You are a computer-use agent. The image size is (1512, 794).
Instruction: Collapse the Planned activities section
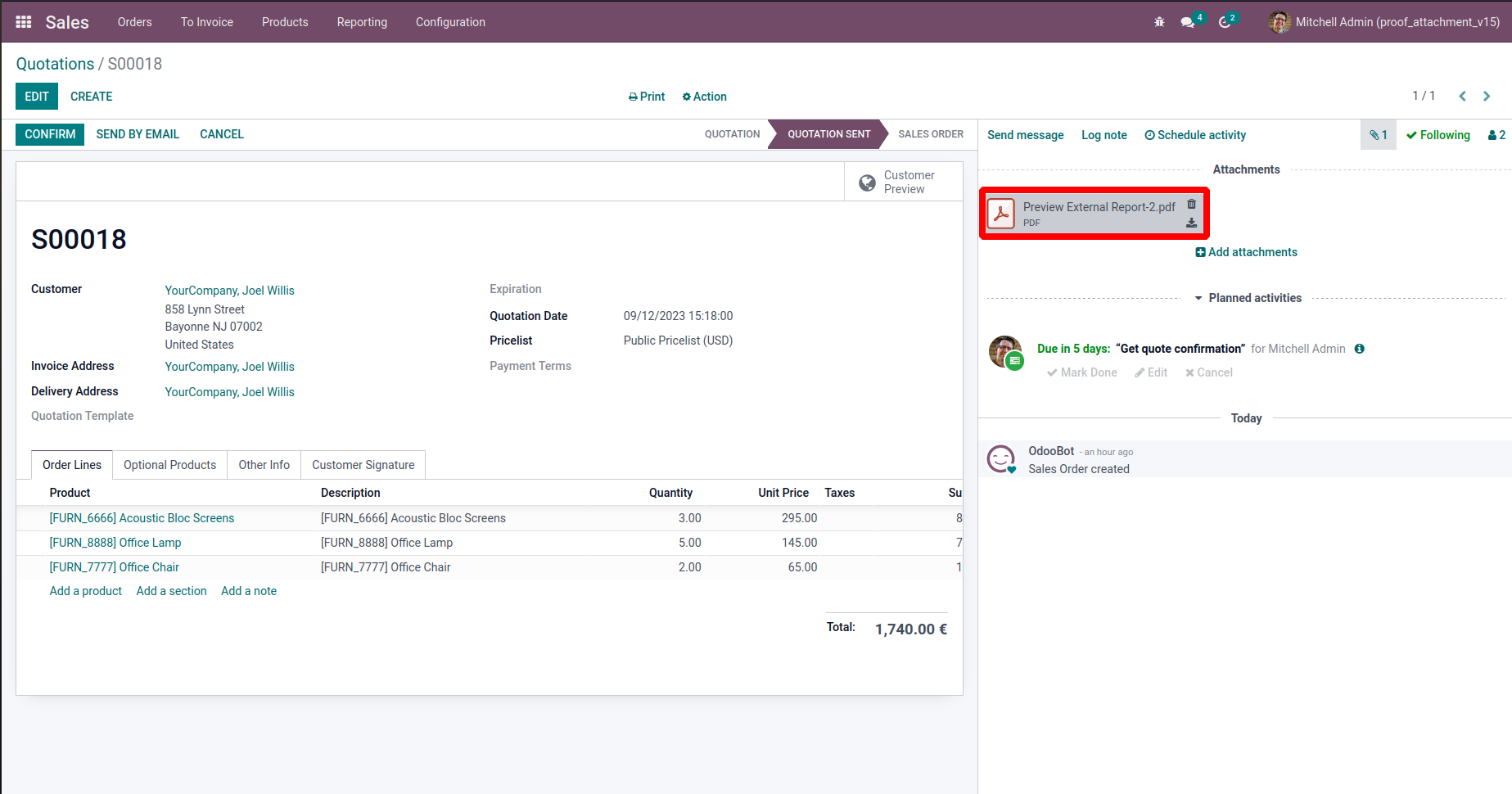click(1248, 298)
